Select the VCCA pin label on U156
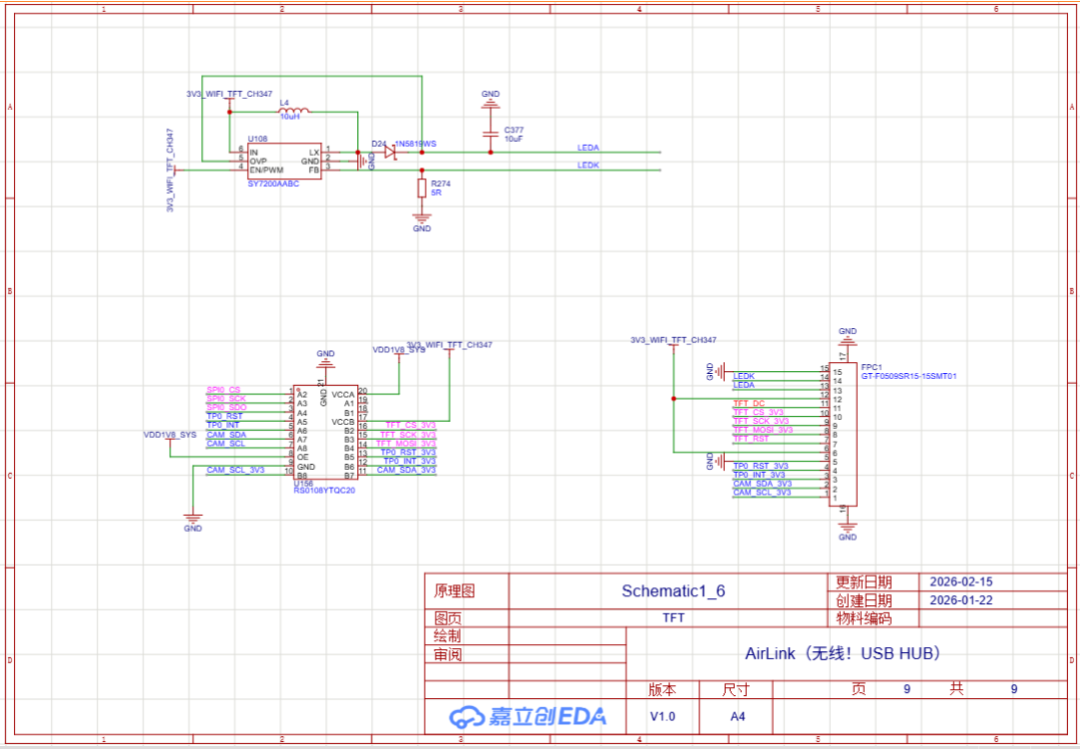1080x749 pixels. pyautogui.click(x=343, y=395)
